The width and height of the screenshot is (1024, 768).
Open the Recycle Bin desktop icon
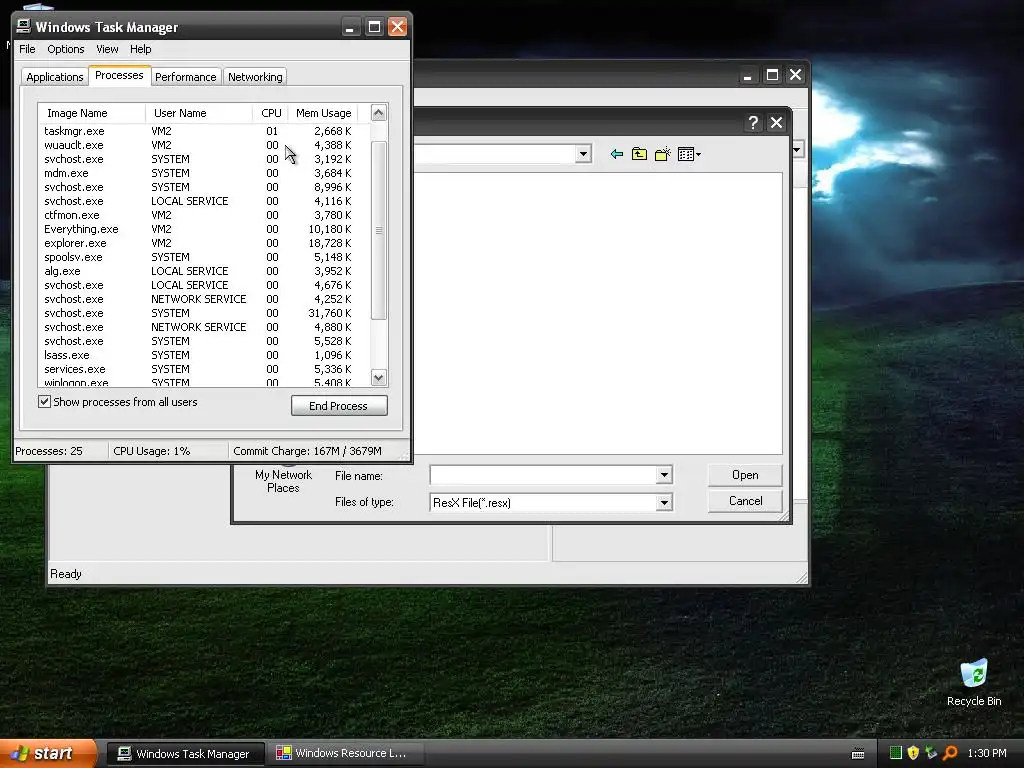[974, 682]
